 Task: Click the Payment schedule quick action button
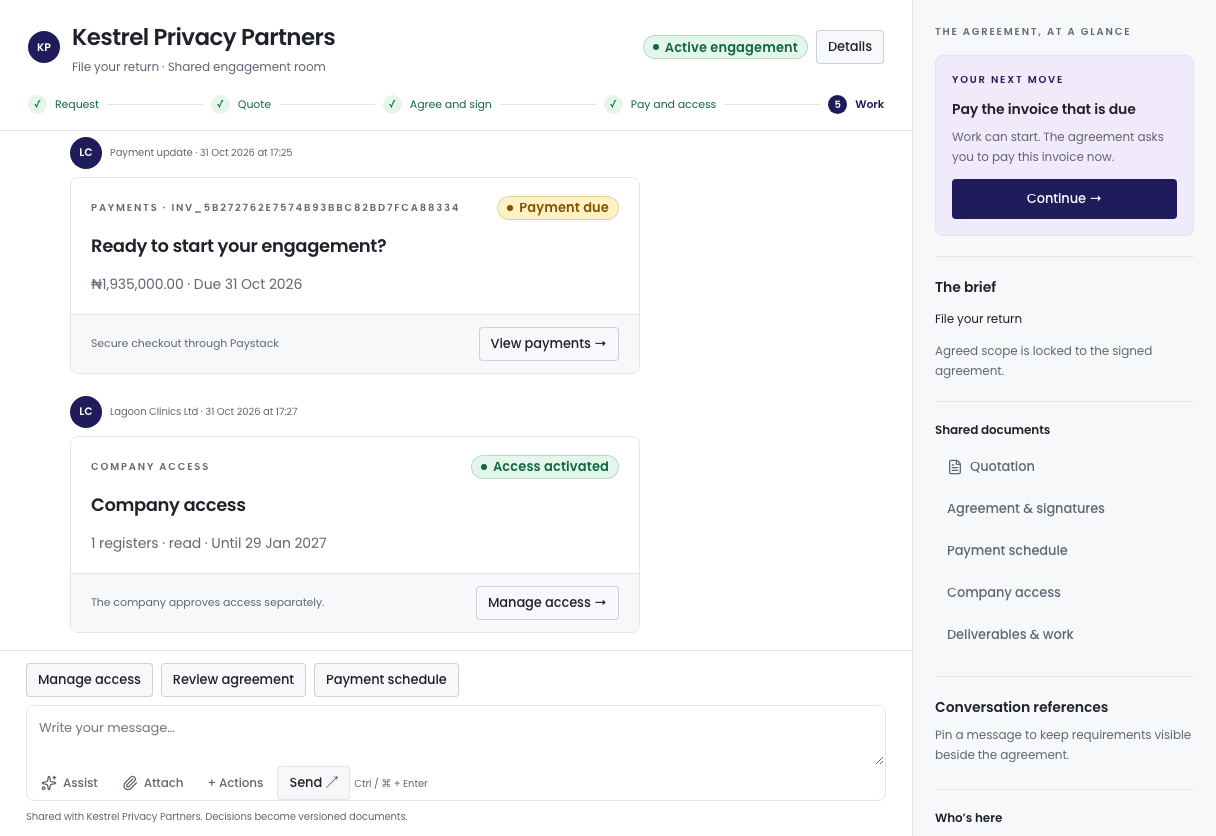[386, 680]
